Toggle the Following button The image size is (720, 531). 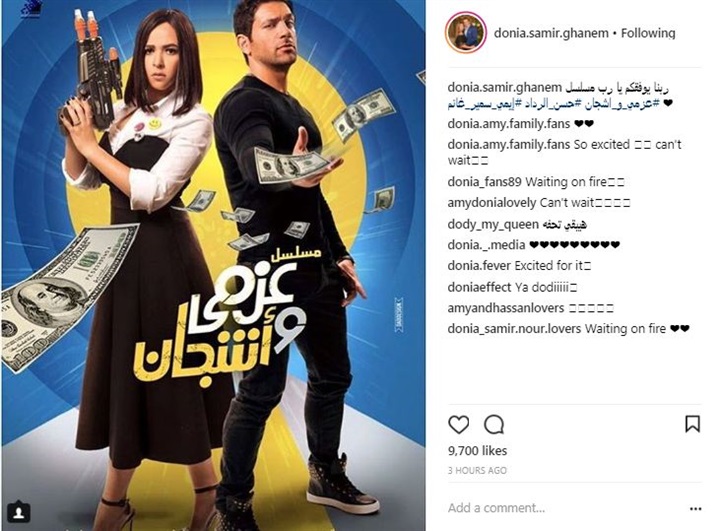tap(648, 33)
